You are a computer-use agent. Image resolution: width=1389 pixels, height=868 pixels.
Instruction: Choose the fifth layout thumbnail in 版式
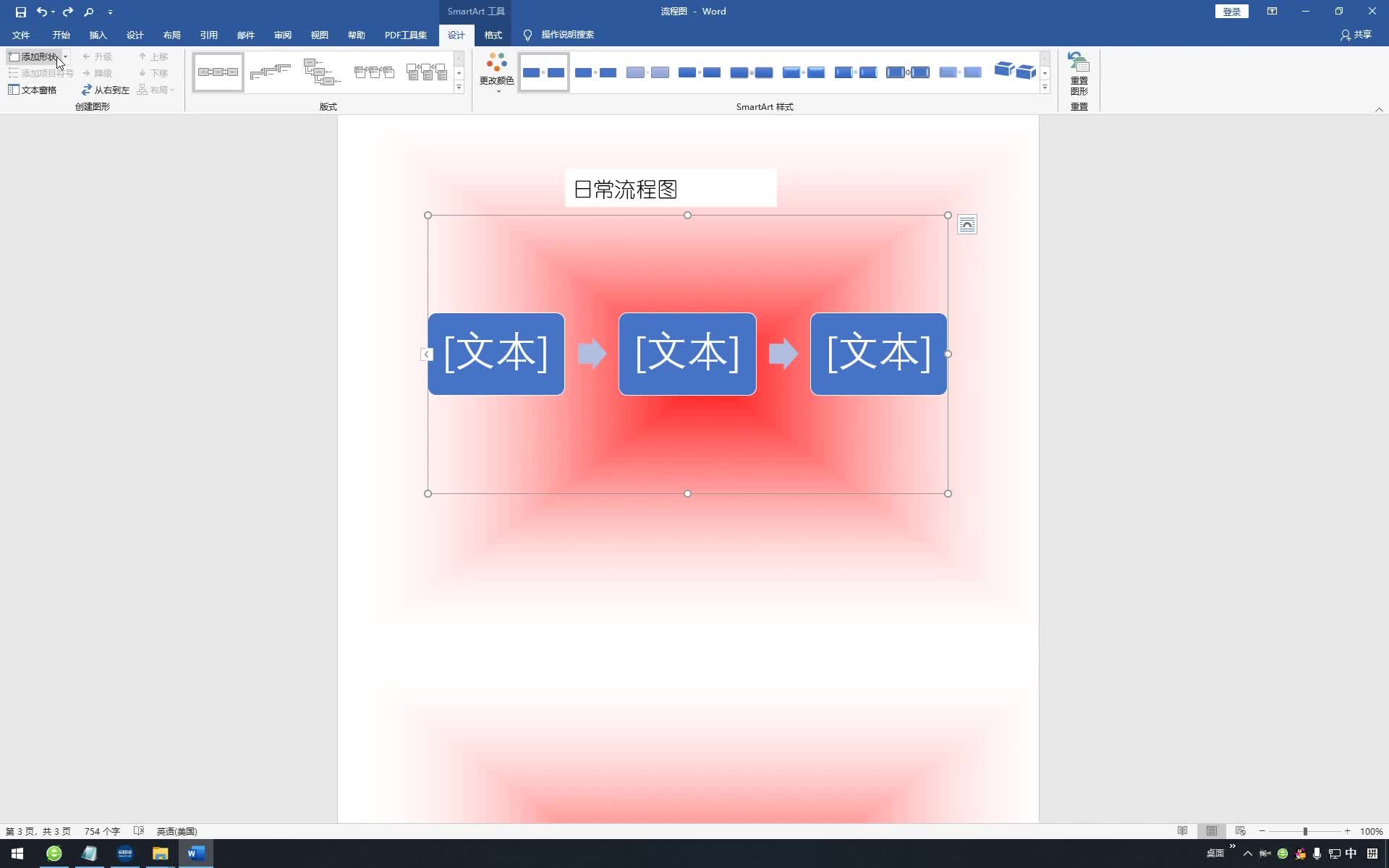tap(427, 72)
